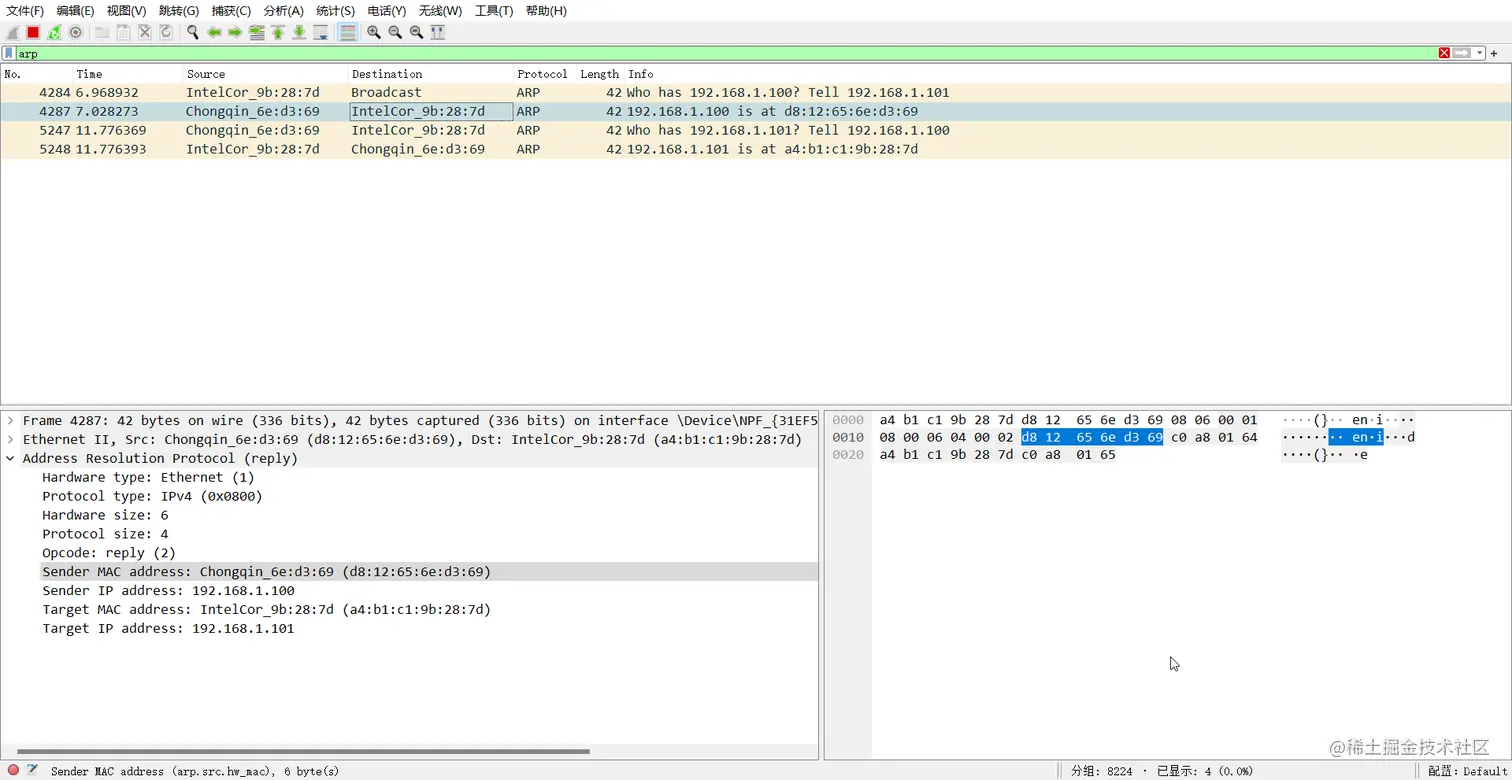Screen dimensions: 1512x780
Task: Expand the Frame 4287 tree node
Action: [10, 421]
